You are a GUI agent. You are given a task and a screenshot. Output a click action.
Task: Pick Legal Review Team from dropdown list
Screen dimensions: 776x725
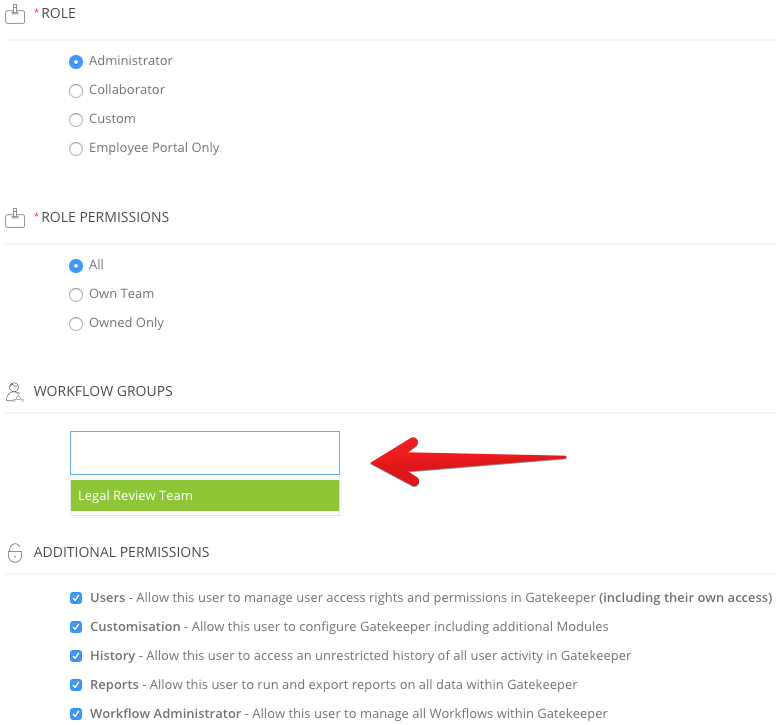click(205, 495)
